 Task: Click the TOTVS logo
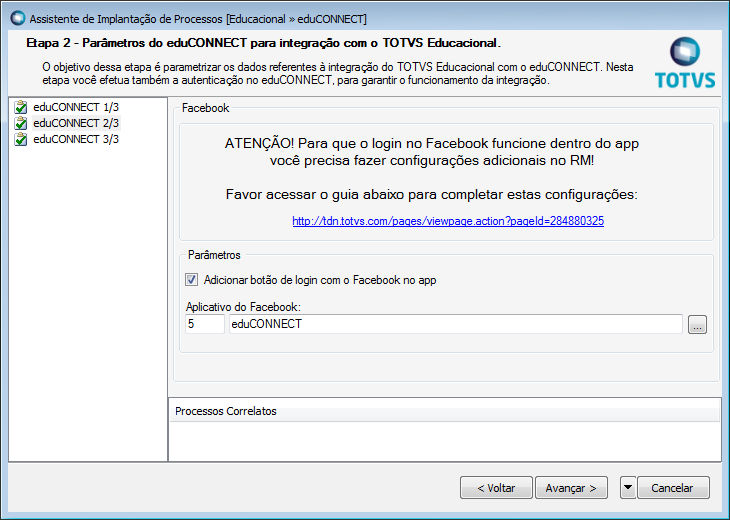(685, 62)
